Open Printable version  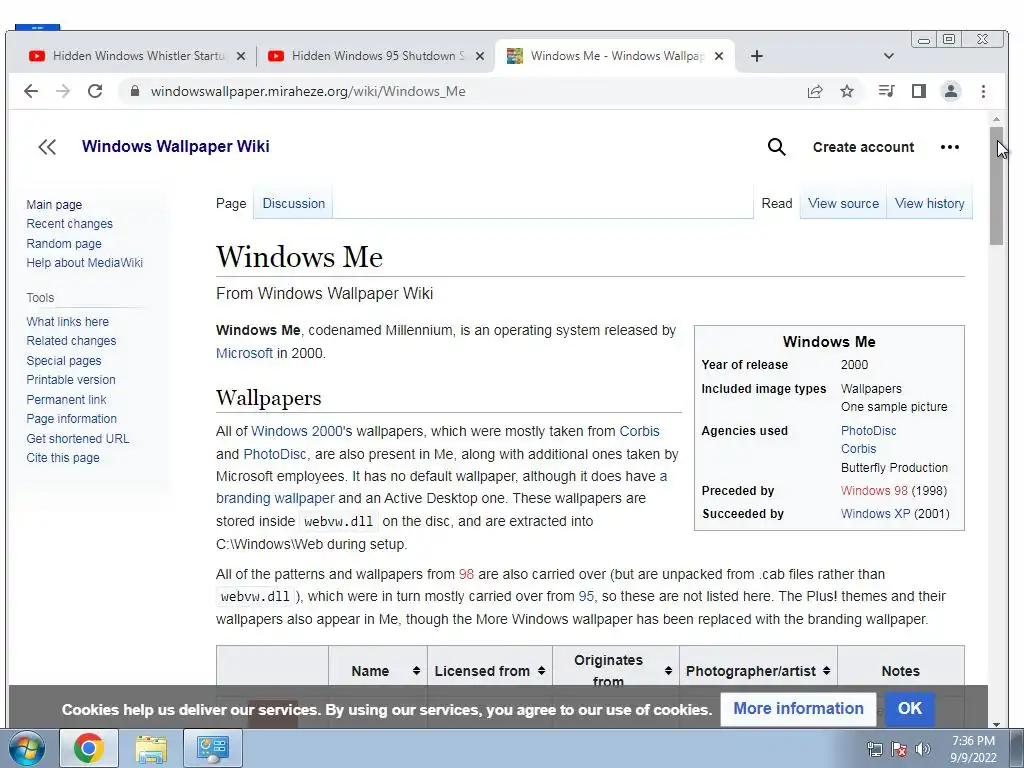[x=71, y=379]
